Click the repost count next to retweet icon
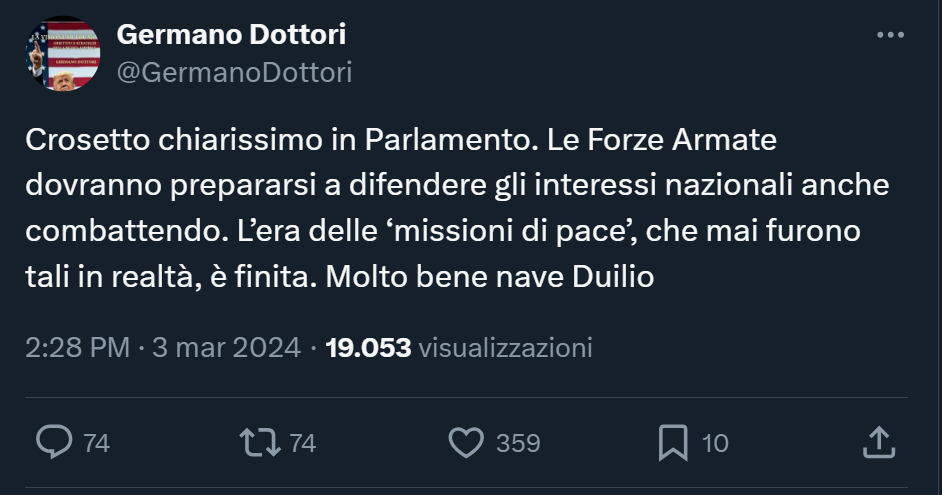The height and width of the screenshot is (495, 942). (302, 442)
